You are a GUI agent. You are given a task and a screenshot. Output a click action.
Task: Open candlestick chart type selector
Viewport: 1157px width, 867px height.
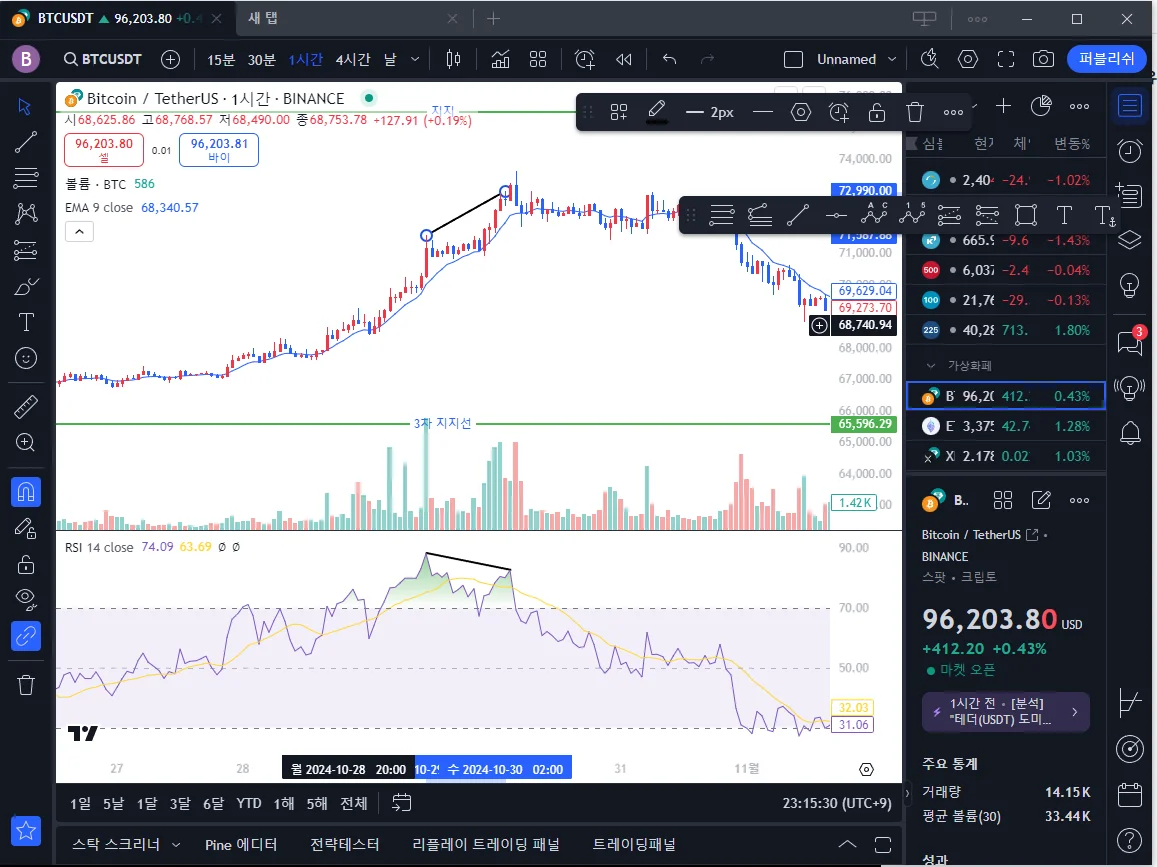pos(453,59)
